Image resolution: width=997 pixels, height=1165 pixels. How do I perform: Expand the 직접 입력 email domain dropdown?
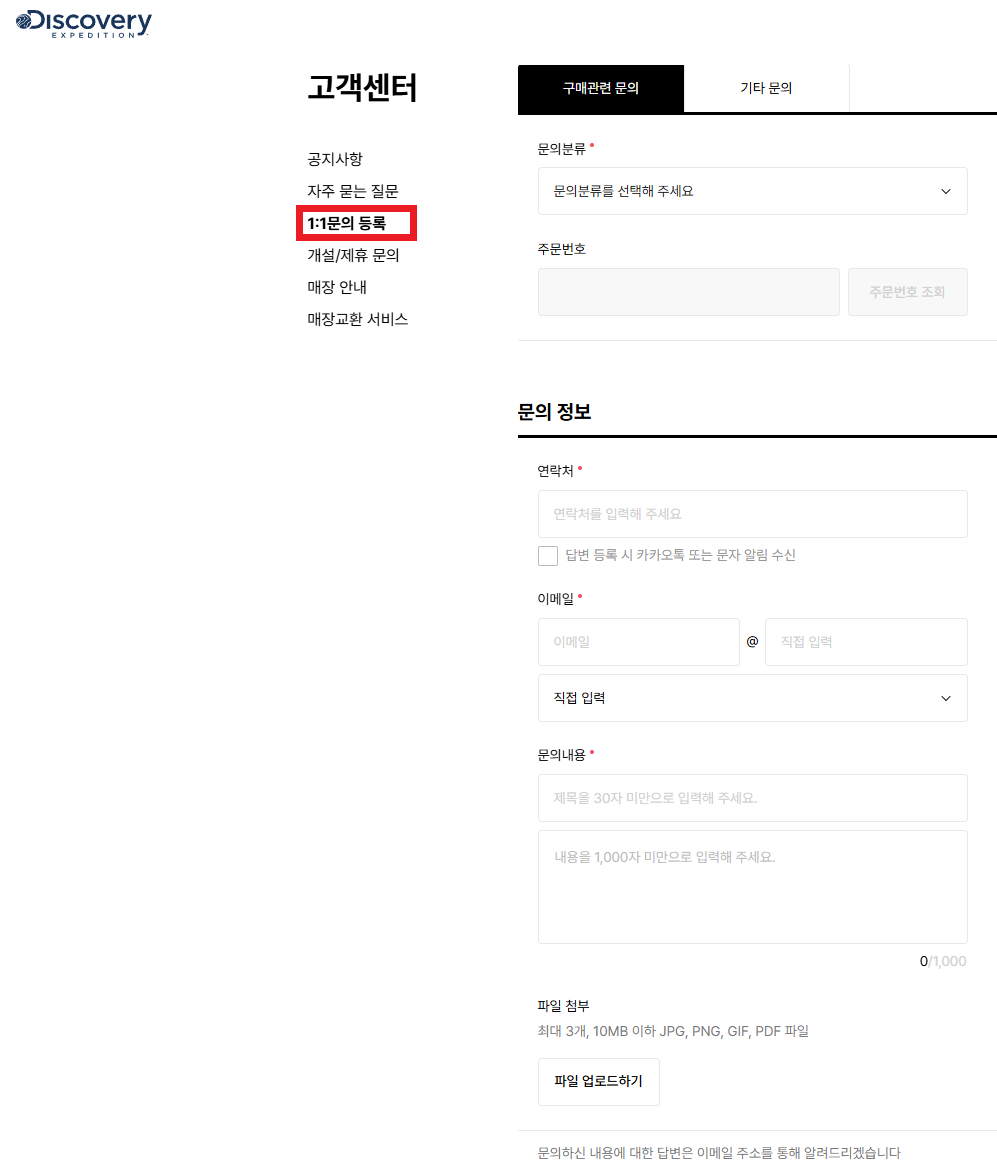(752, 698)
